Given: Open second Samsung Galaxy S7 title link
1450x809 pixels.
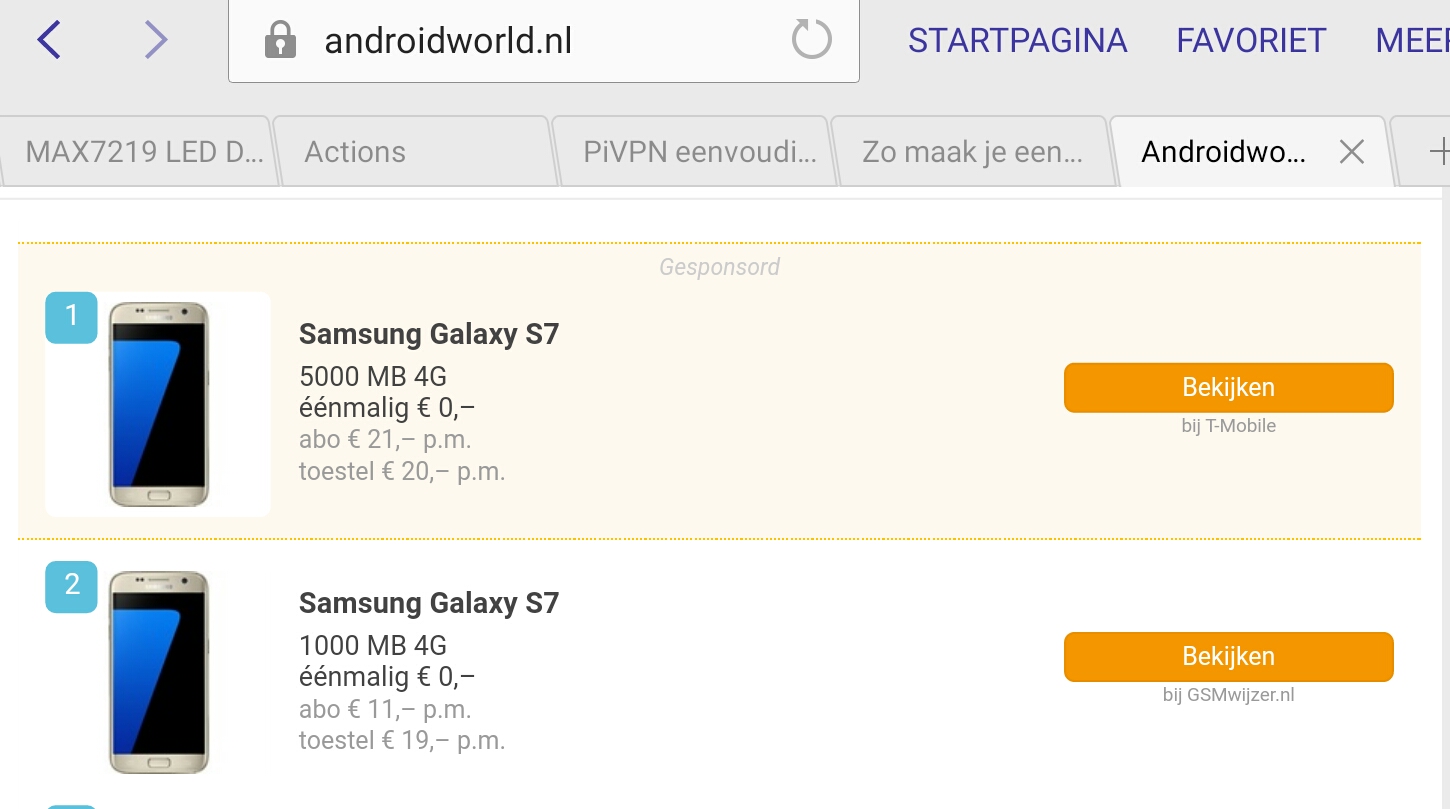Looking at the screenshot, I should pos(428,603).
